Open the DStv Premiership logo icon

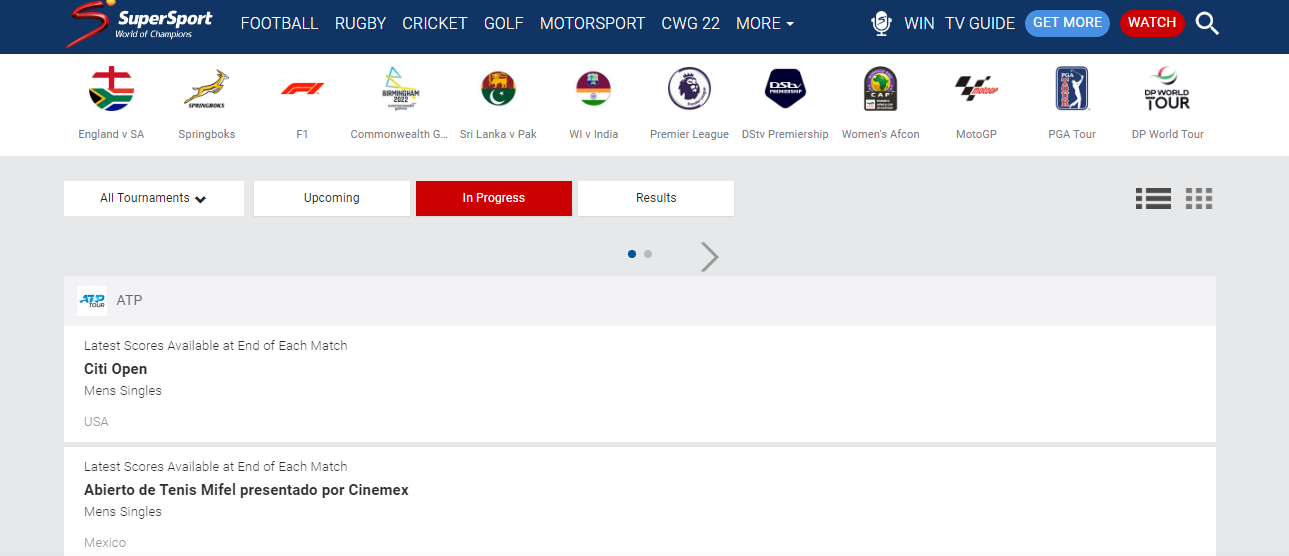click(785, 88)
